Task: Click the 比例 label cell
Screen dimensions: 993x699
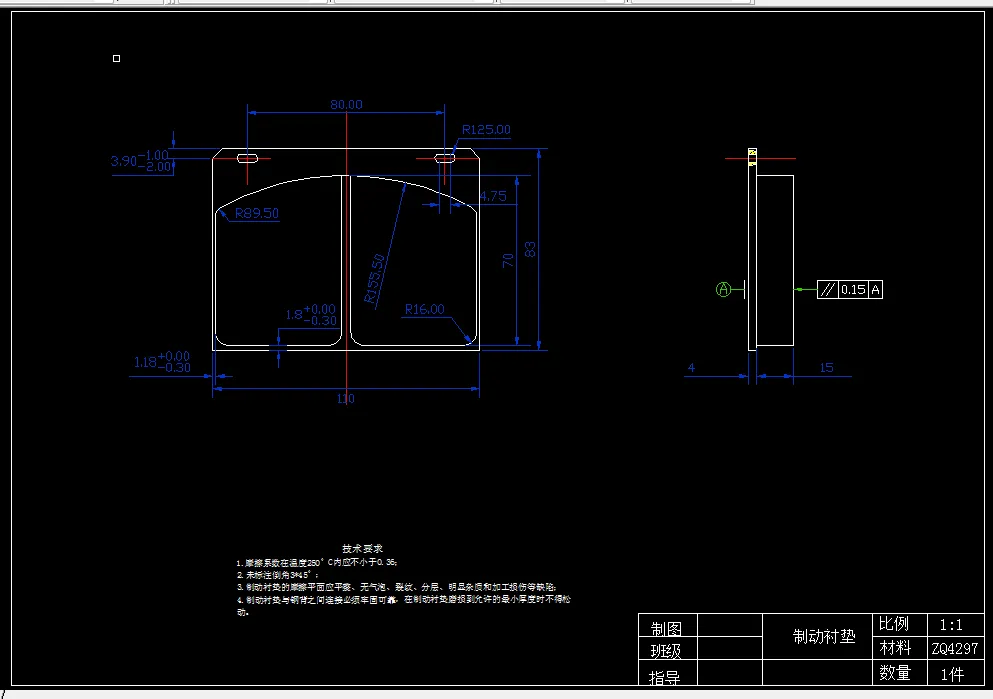Action: click(900, 624)
